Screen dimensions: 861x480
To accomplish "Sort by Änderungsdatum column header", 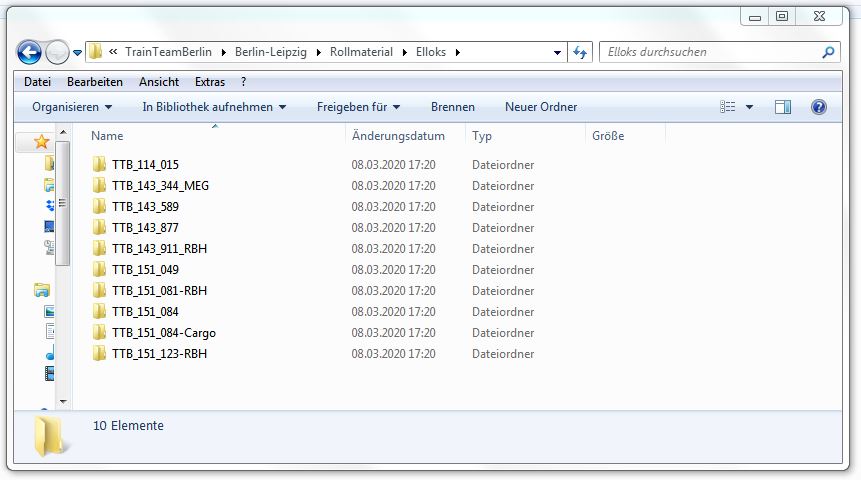I will (x=398, y=136).
